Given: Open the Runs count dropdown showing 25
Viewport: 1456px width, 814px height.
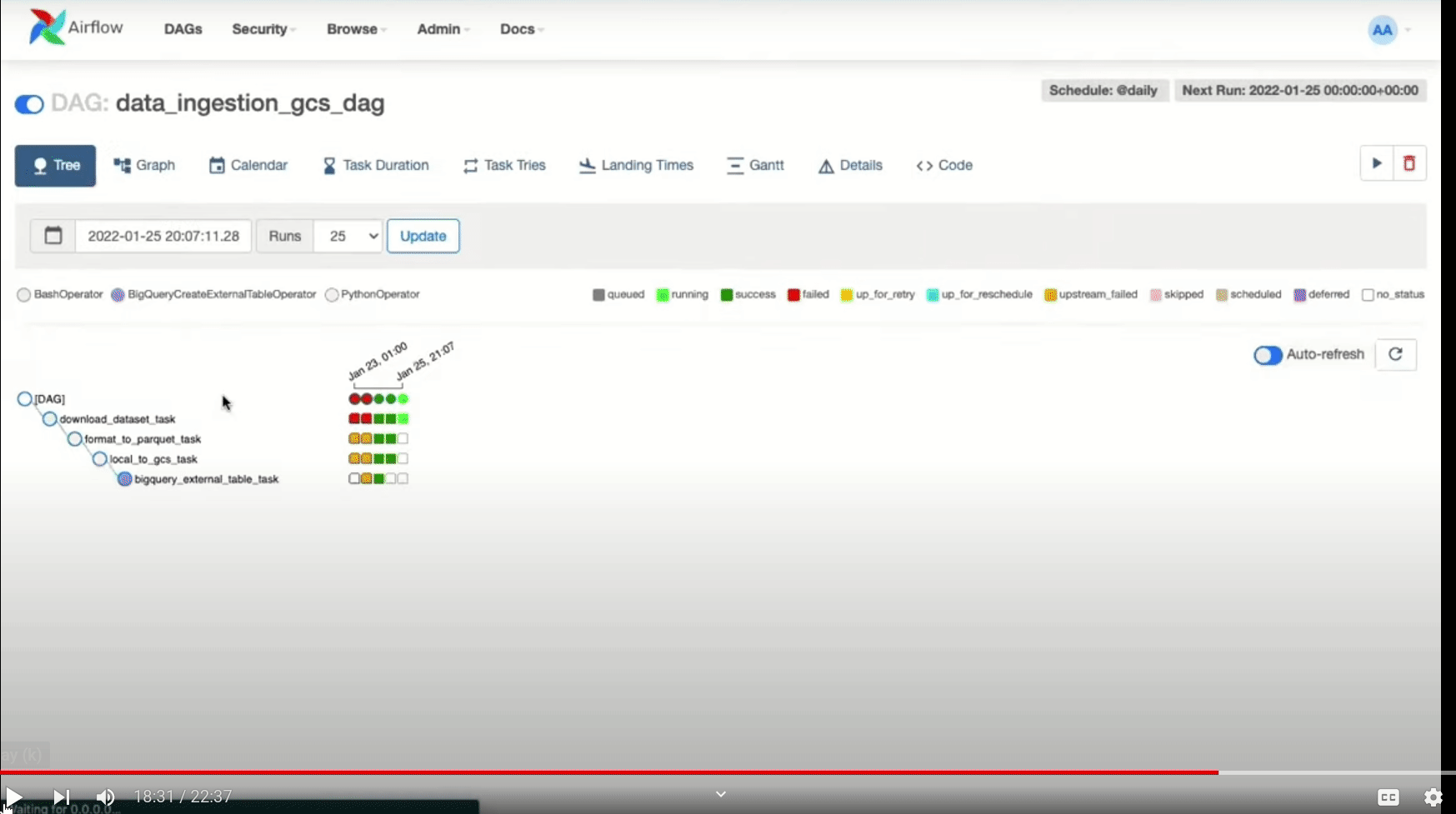Looking at the screenshot, I should point(348,236).
